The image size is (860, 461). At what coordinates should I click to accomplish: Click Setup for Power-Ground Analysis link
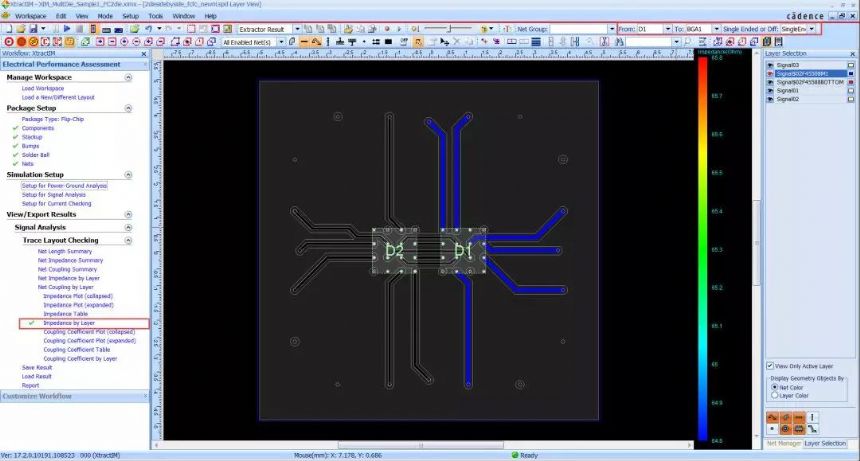[64, 186]
